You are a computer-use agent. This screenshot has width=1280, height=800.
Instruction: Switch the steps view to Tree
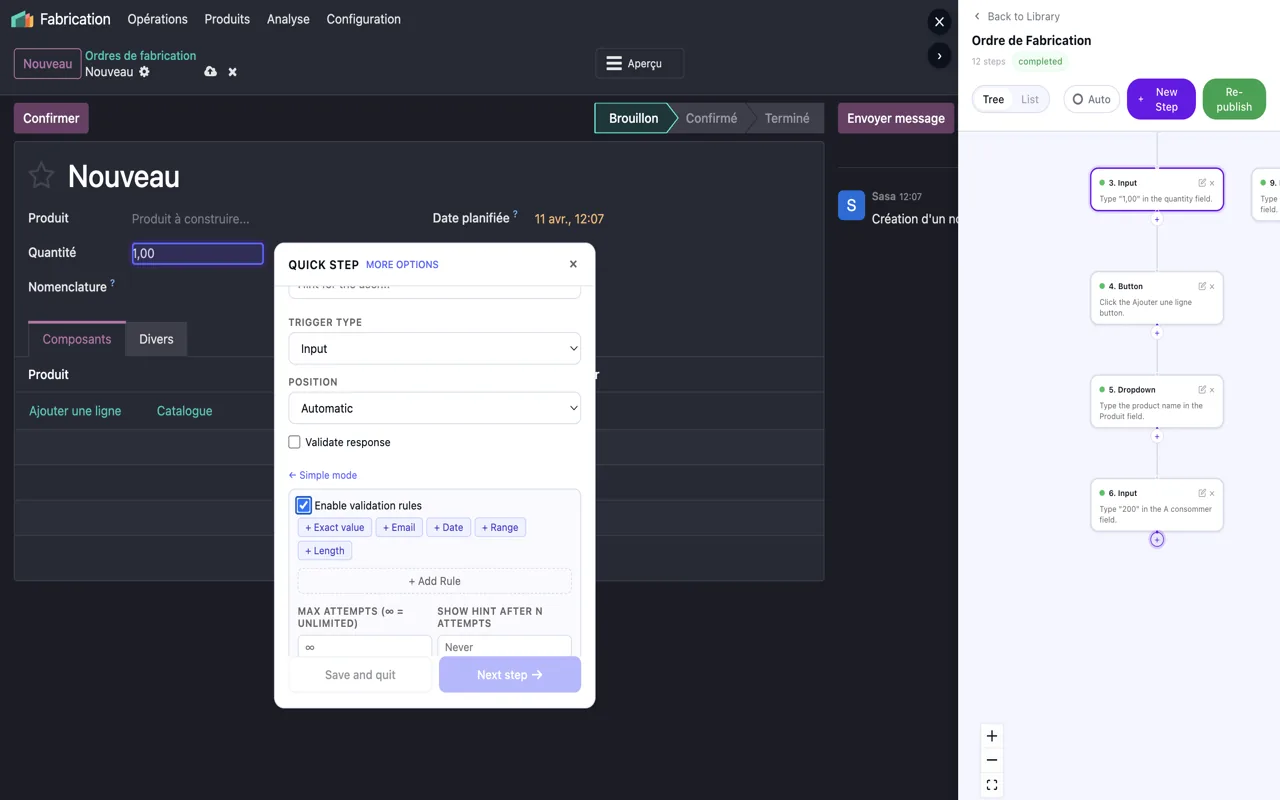[993, 99]
